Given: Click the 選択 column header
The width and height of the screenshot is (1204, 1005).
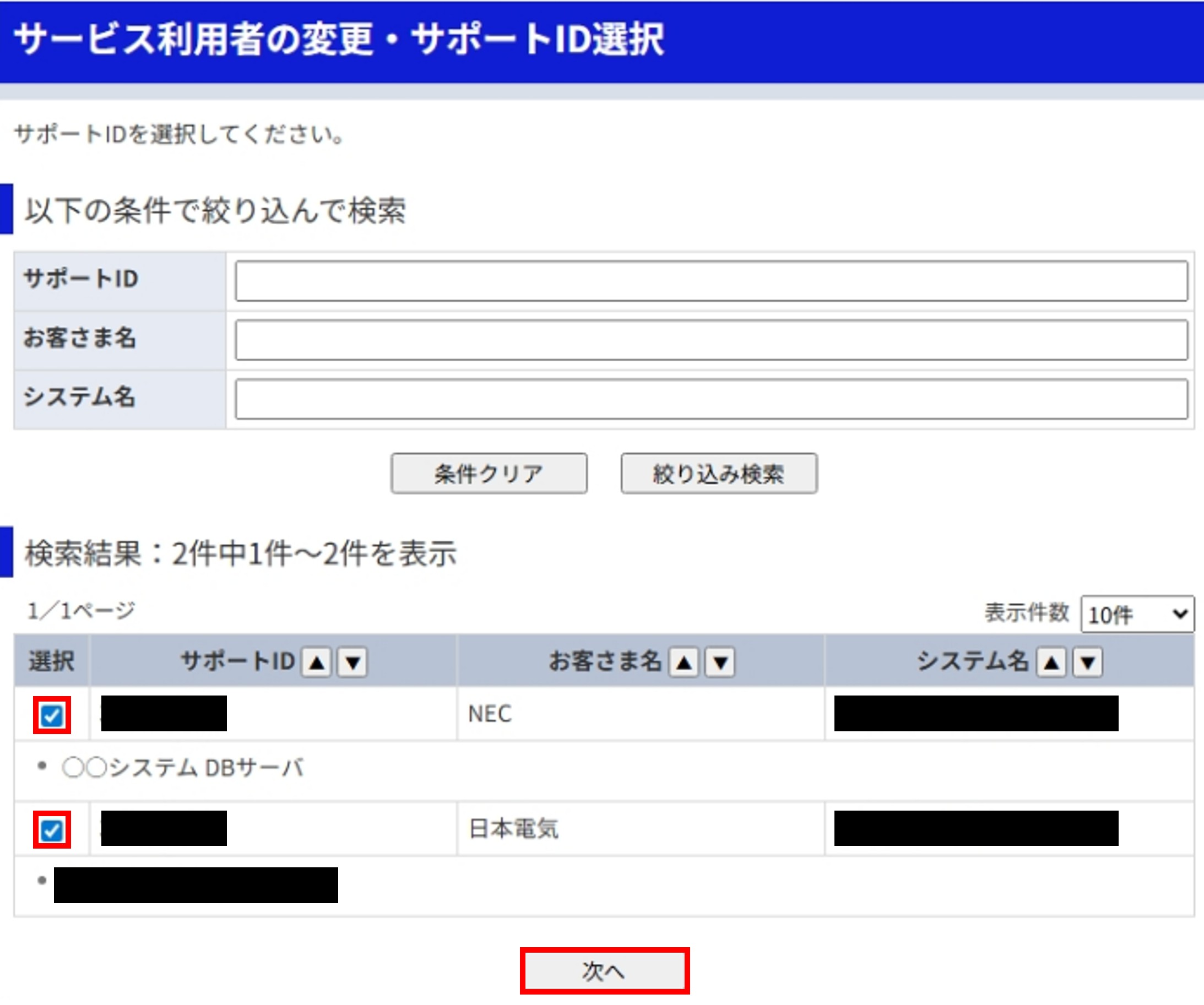Looking at the screenshot, I should (x=51, y=661).
